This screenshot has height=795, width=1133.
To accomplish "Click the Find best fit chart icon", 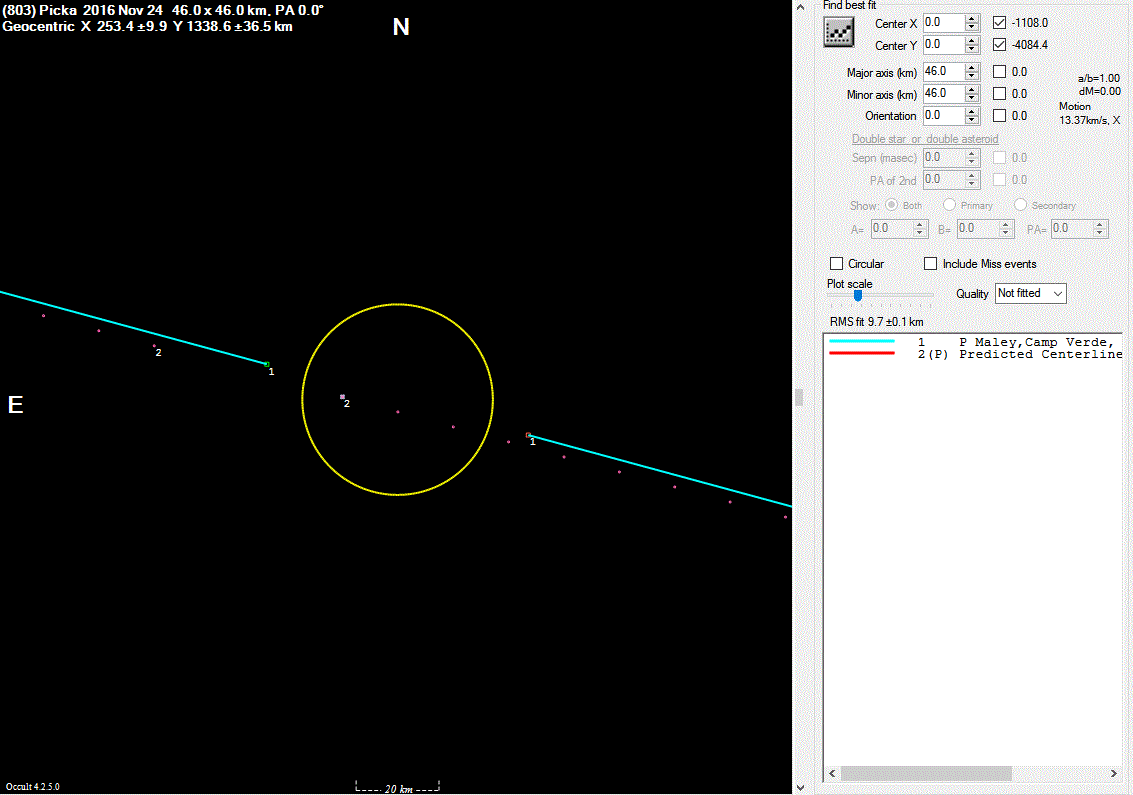I will tap(838, 33).
